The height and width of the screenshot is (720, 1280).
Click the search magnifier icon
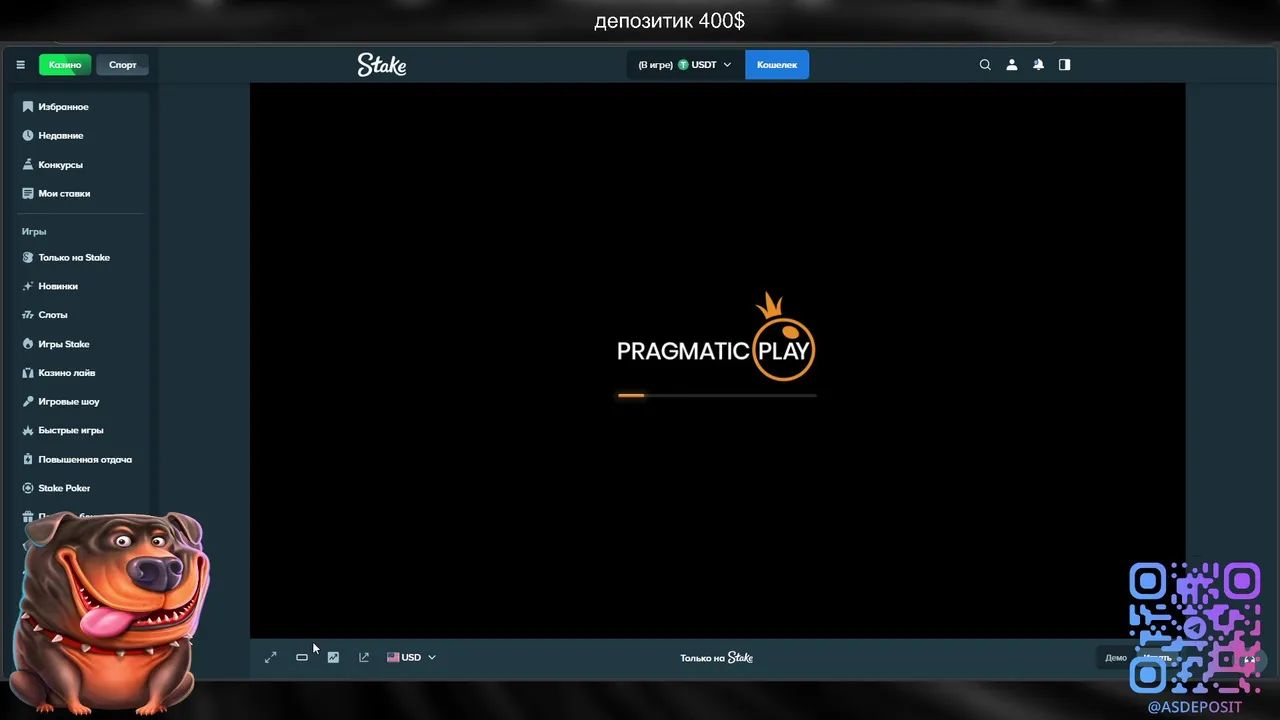click(x=985, y=65)
